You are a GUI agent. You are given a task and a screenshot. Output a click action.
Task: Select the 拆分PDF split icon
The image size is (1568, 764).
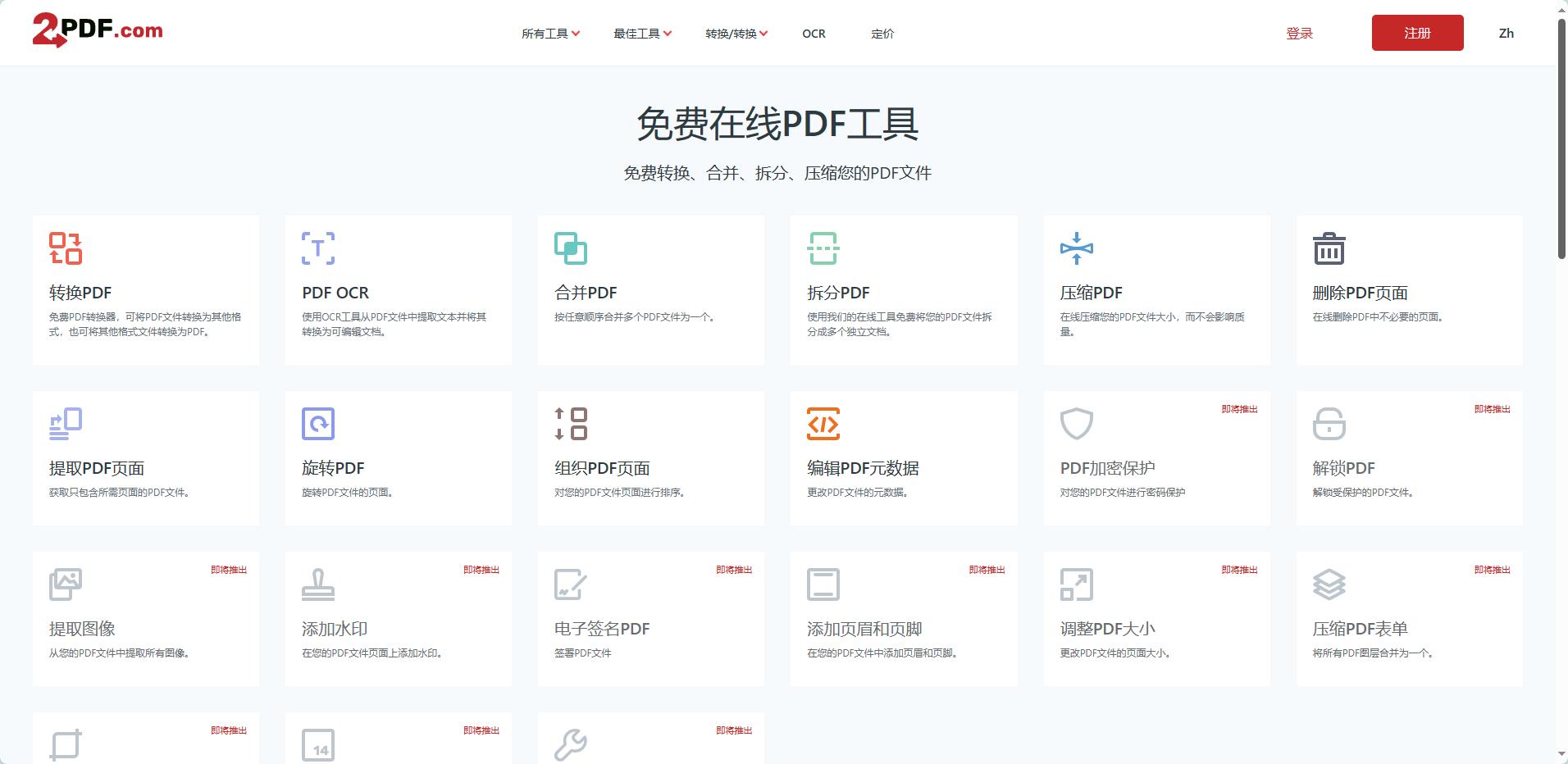[823, 248]
